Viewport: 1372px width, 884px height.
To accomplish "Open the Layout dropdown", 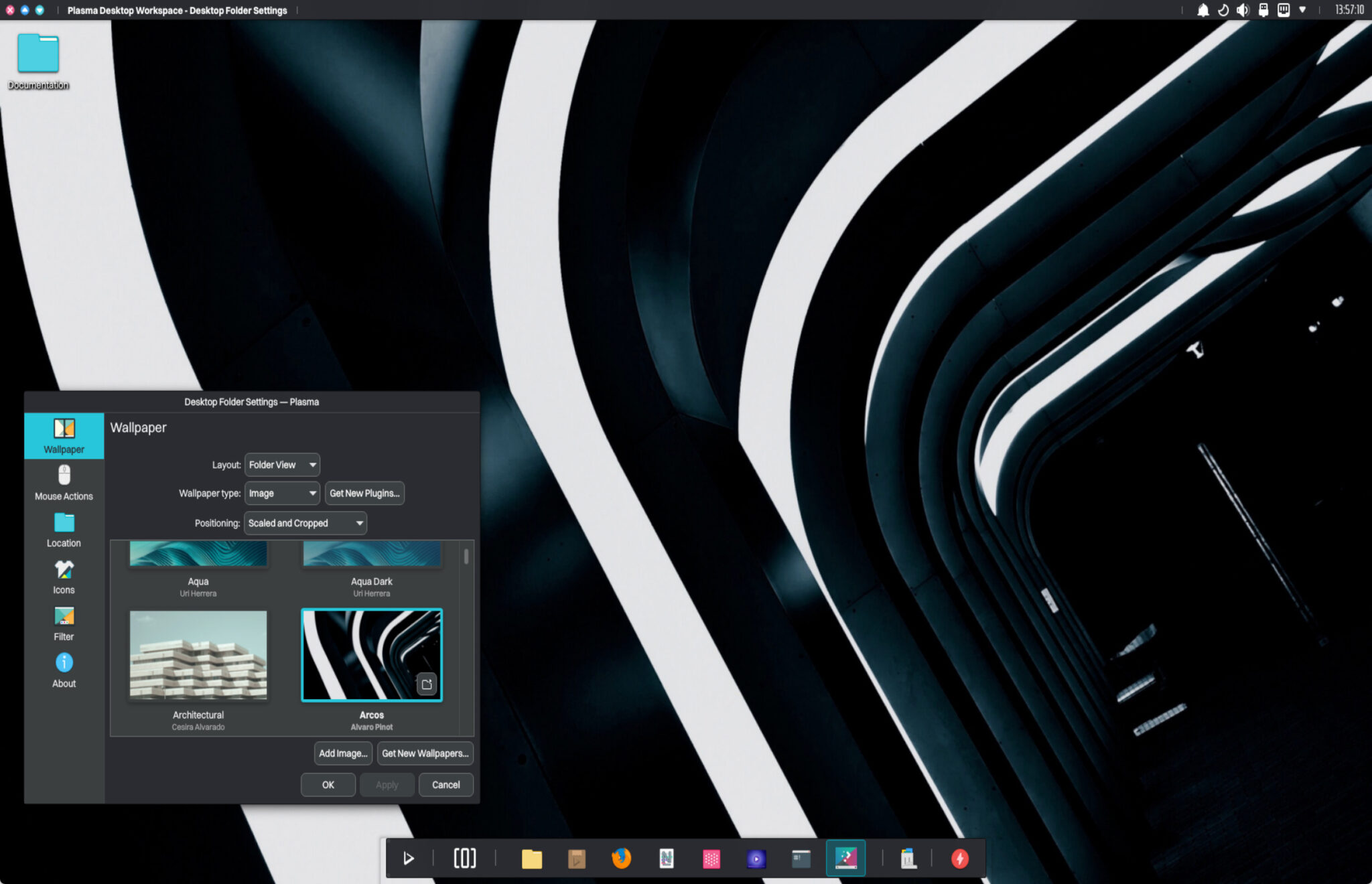I will pyautogui.click(x=282, y=464).
